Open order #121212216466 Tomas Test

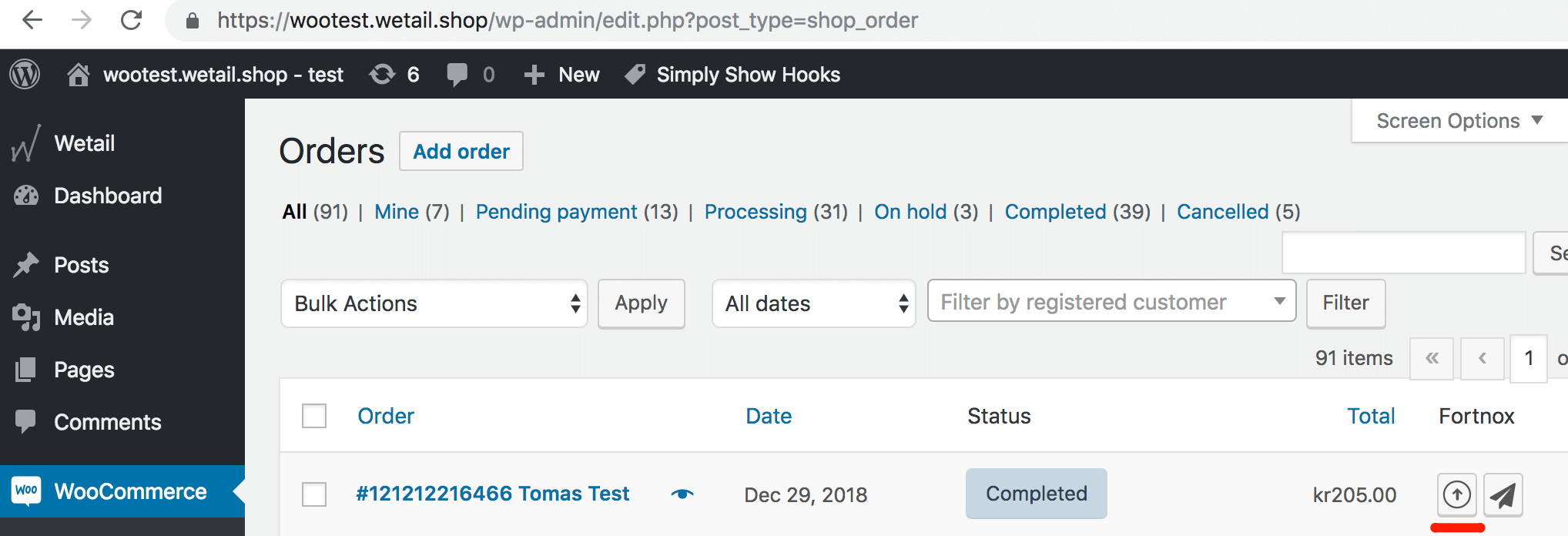tap(493, 494)
